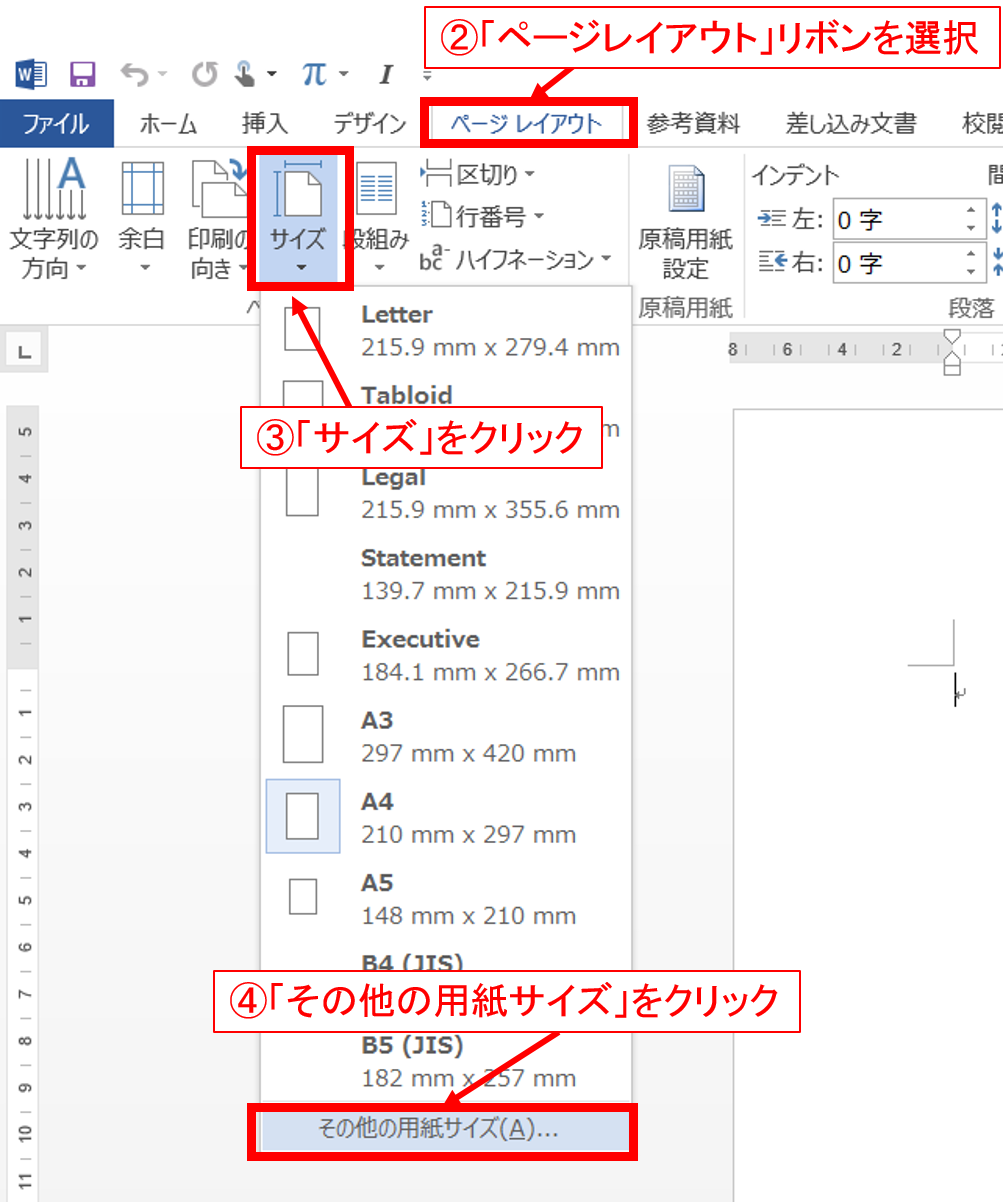The image size is (1003, 1202).
Task: Choose Executive paper size
Action: 446,655
